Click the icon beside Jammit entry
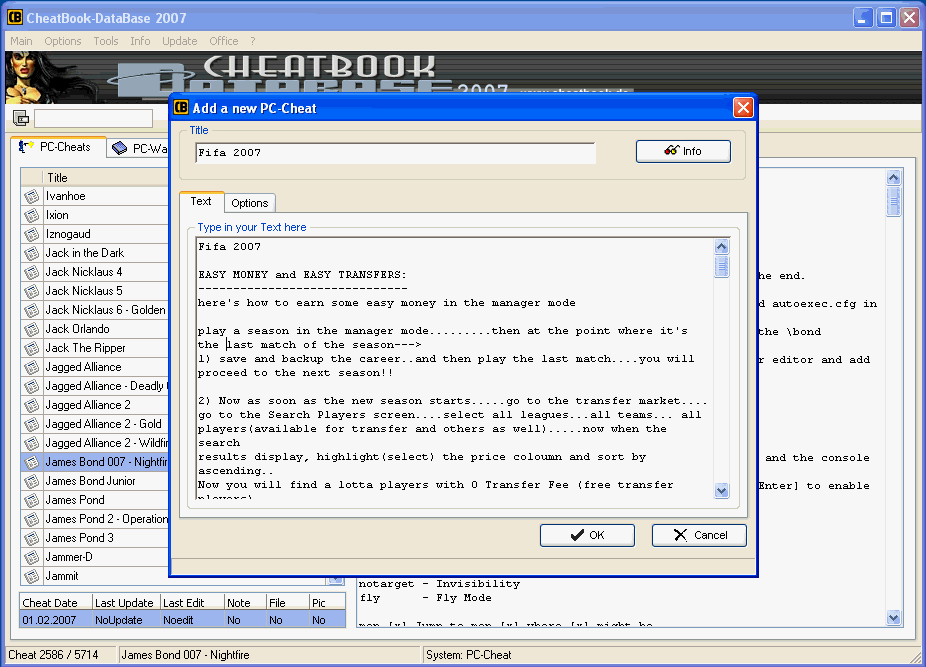The image size is (926, 667). point(32,576)
